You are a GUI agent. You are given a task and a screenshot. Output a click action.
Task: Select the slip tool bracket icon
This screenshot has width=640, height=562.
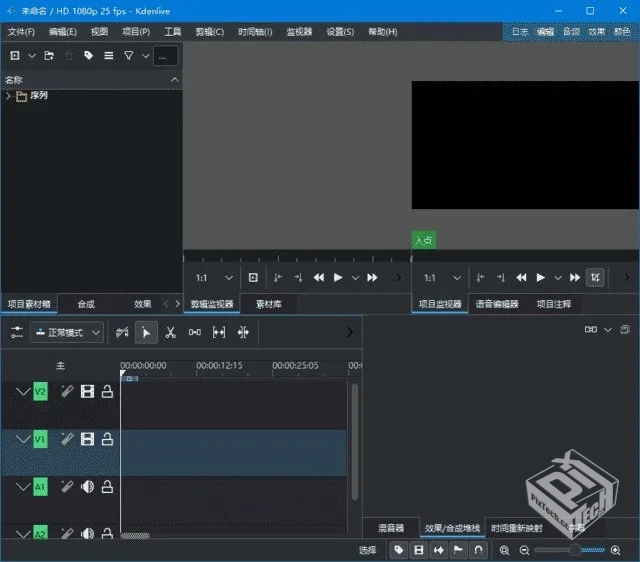(x=219, y=332)
